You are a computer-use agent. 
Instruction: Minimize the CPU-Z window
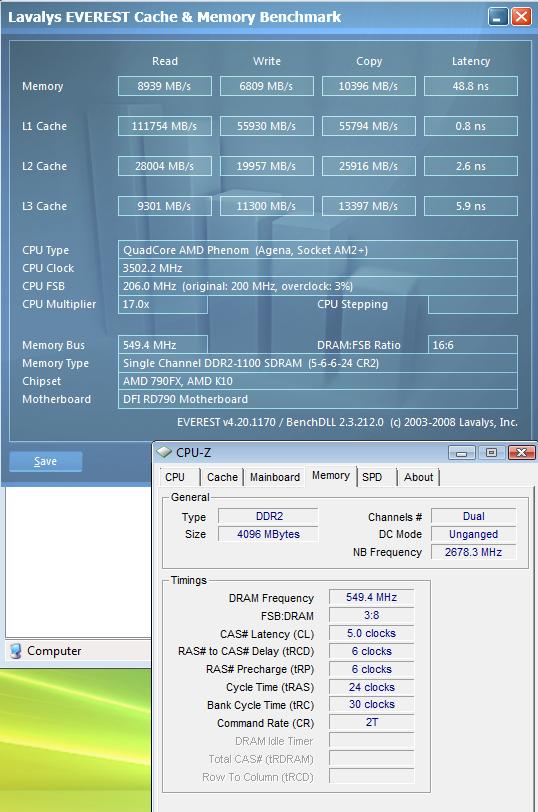(x=462, y=453)
